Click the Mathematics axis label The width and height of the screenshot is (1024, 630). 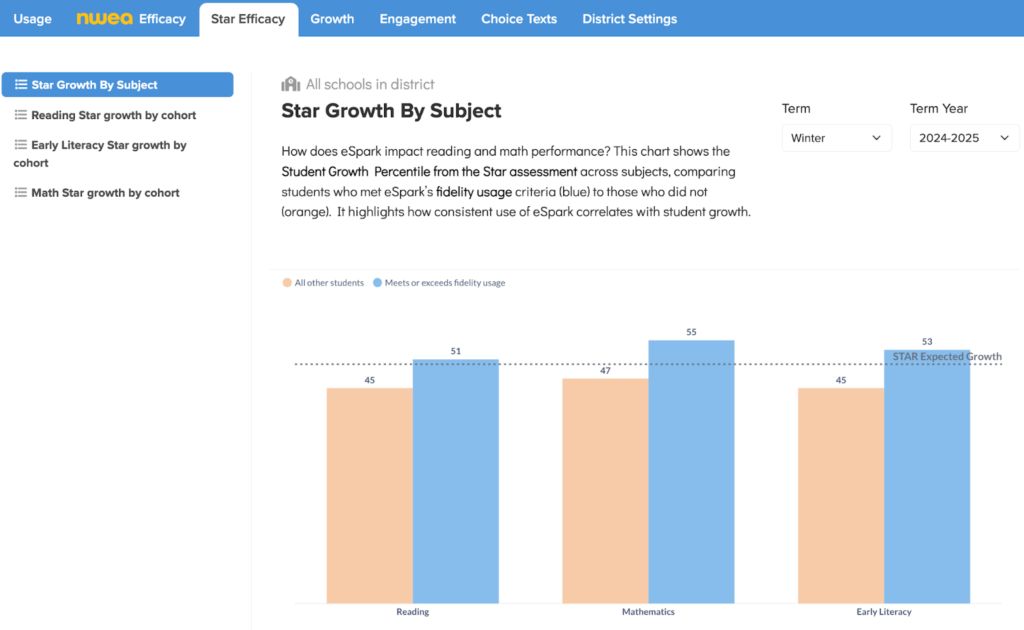pos(648,612)
